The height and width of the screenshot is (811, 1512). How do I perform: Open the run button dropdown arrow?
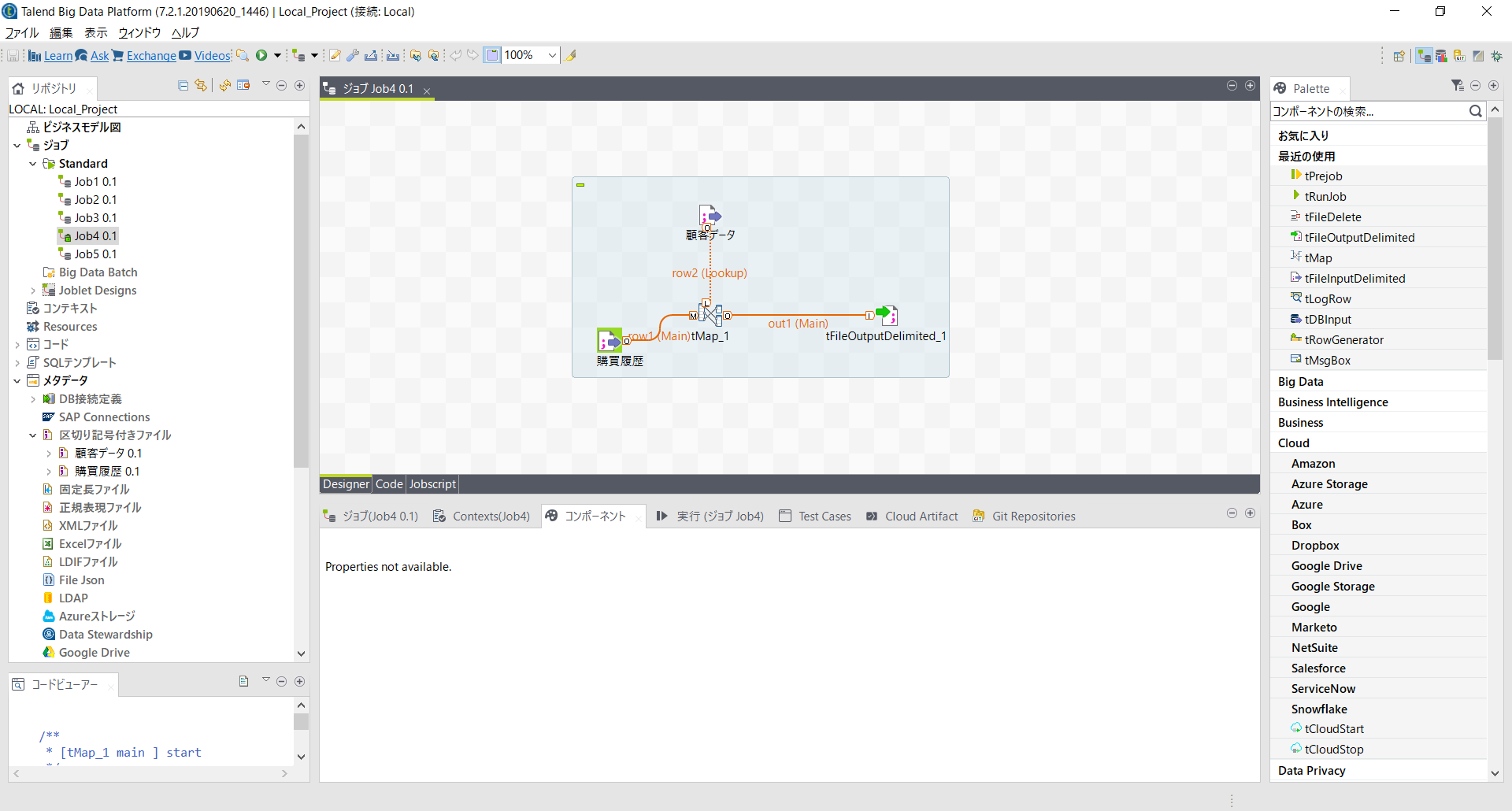coord(277,55)
